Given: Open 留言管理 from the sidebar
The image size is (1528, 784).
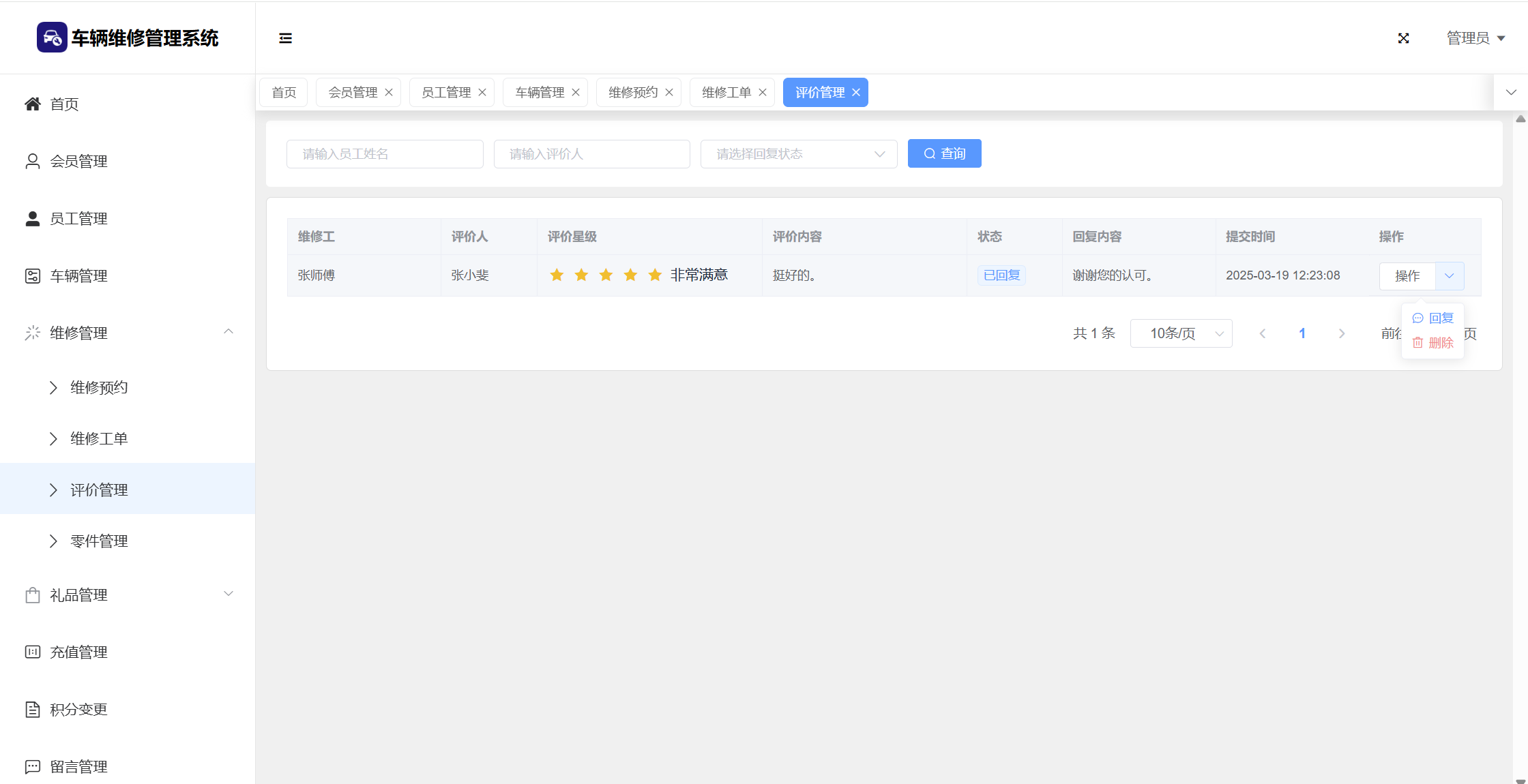Looking at the screenshot, I should point(78,766).
